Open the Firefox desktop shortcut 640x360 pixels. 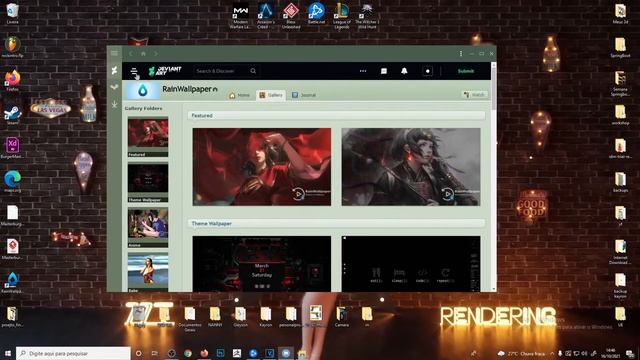(12, 80)
